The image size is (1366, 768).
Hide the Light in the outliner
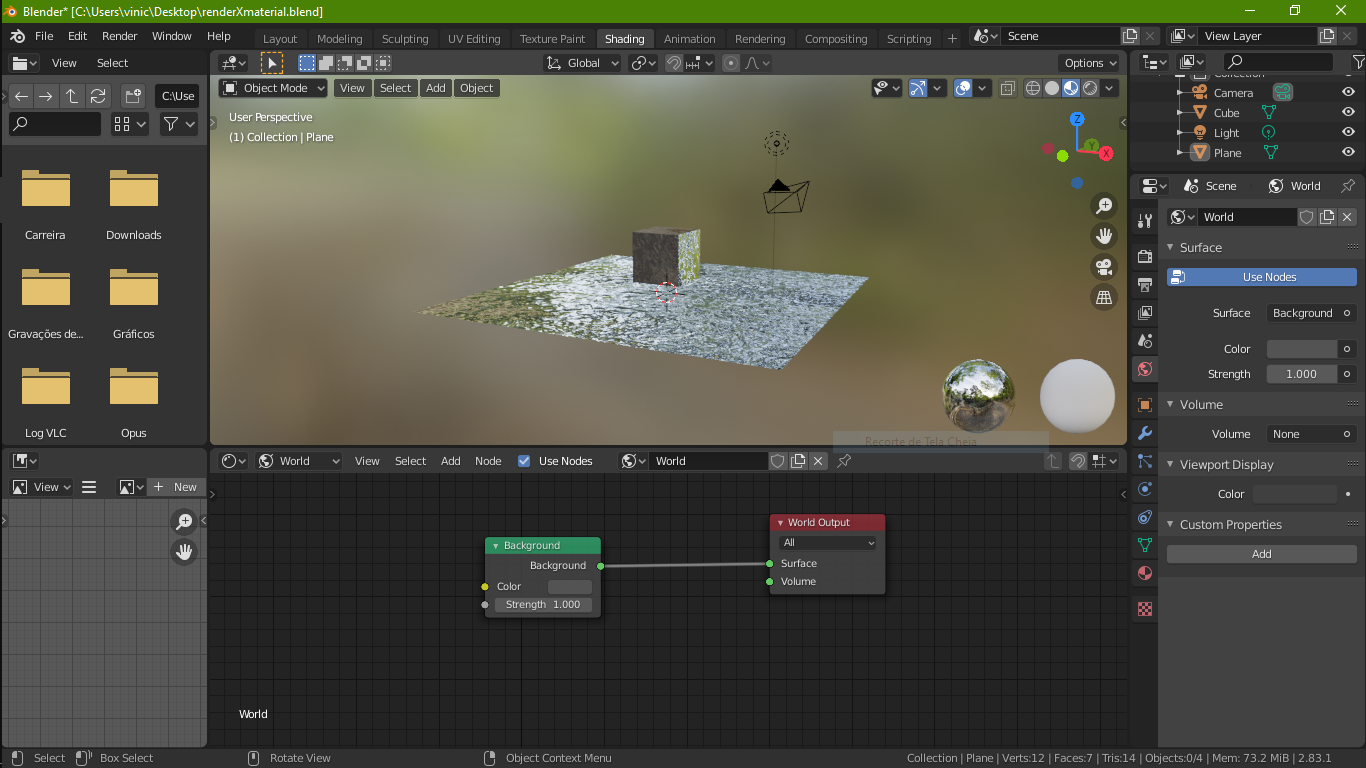(1348, 133)
